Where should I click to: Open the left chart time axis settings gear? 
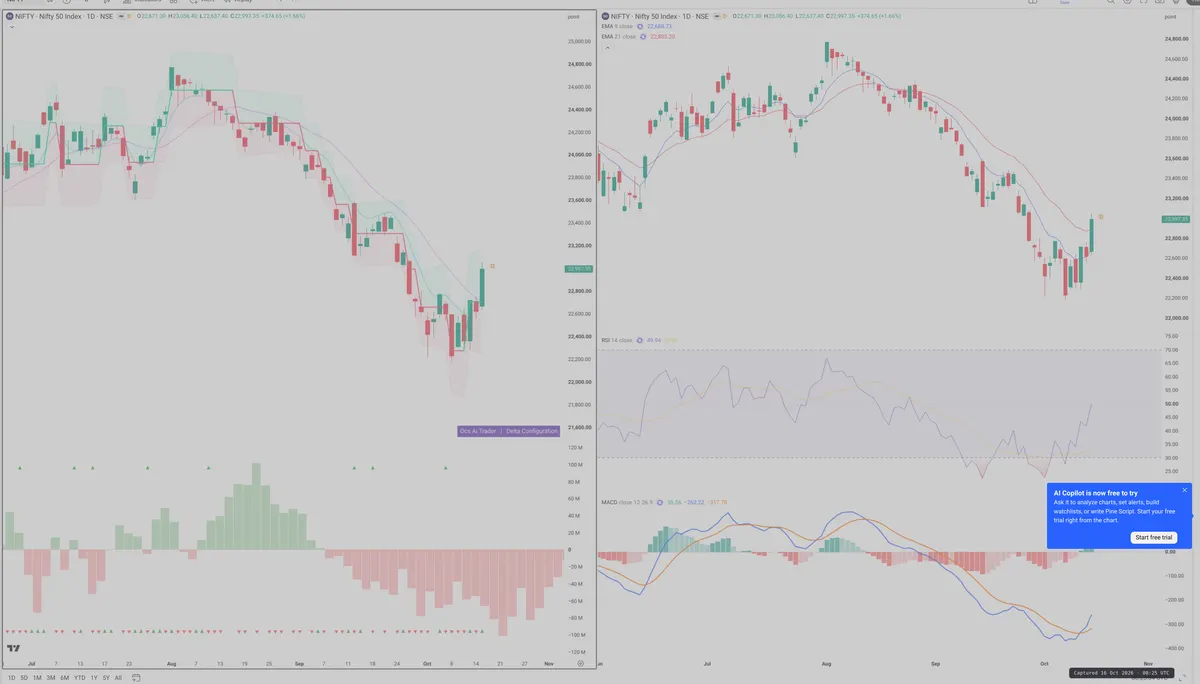pos(580,664)
